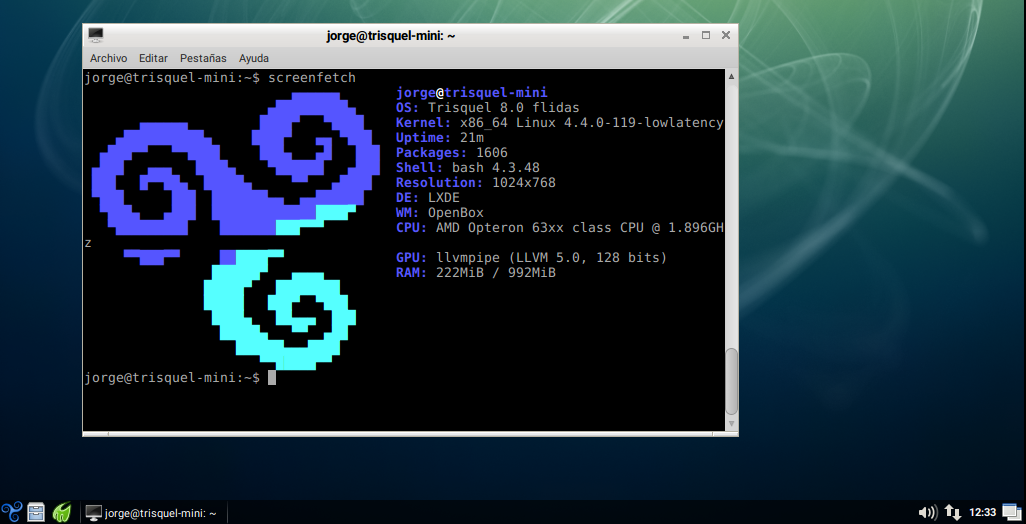This screenshot has height=524, width=1026.
Task: Open the Archivo menu
Action: (108, 59)
